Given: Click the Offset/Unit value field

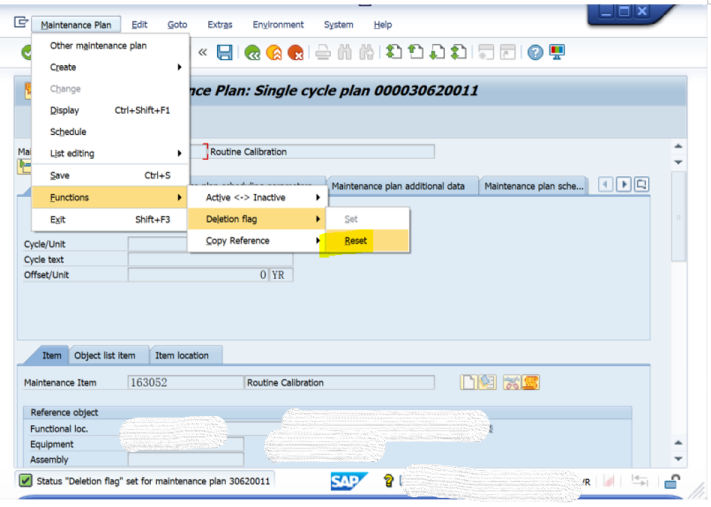Looking at the screenshot, I should point(199,275).
